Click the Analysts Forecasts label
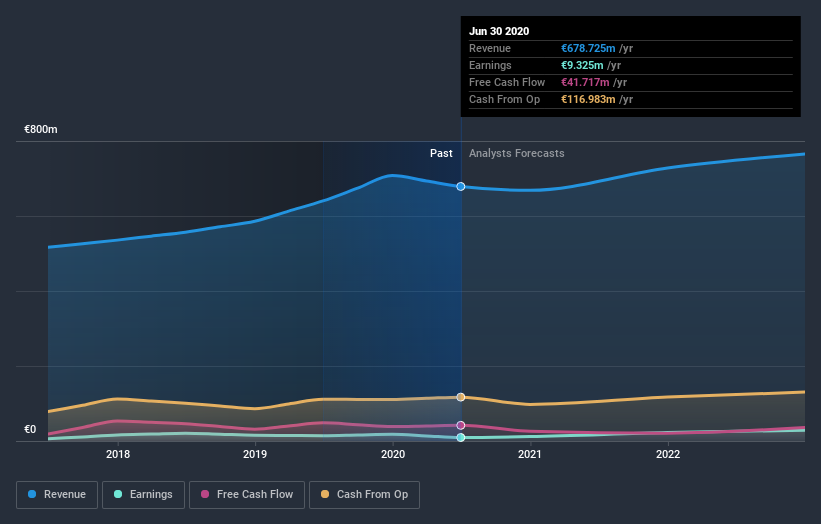 [517, 153]
